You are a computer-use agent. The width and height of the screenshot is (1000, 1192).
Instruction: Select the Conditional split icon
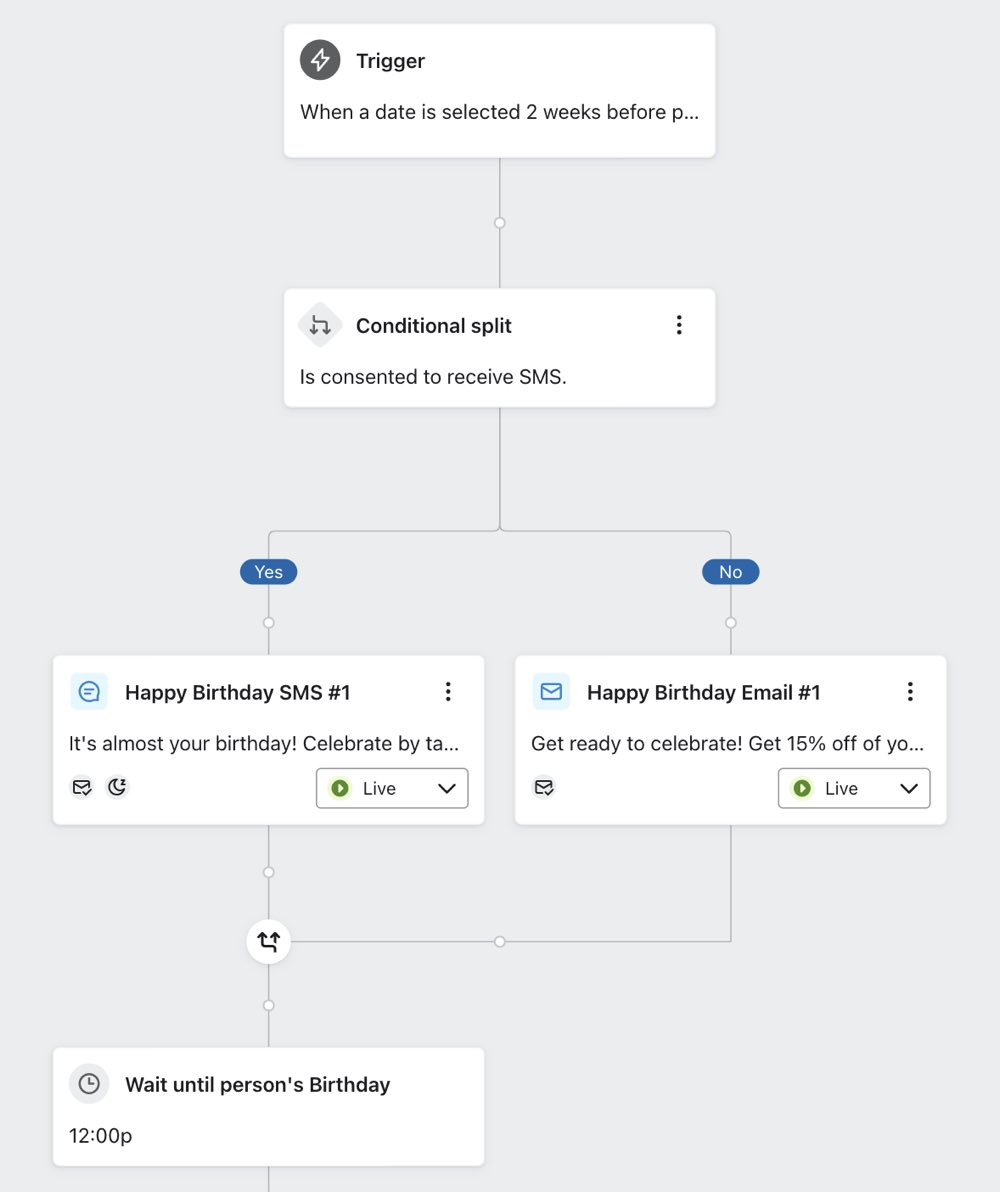[x=319, y=325]
